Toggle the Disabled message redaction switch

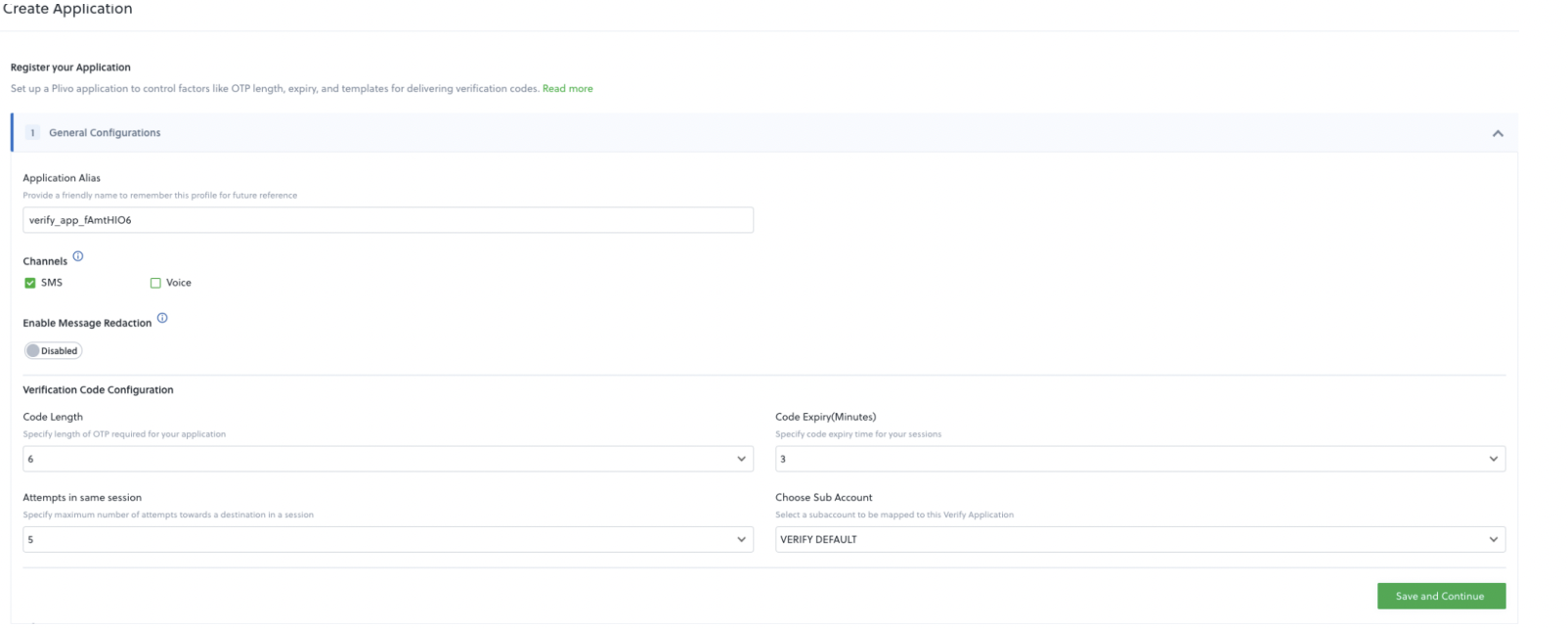53,351
